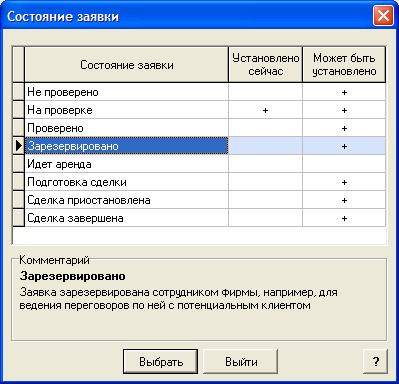Click the row selector of Не проверено
Viewport: 399px width, 384px height.
(19, 92)
